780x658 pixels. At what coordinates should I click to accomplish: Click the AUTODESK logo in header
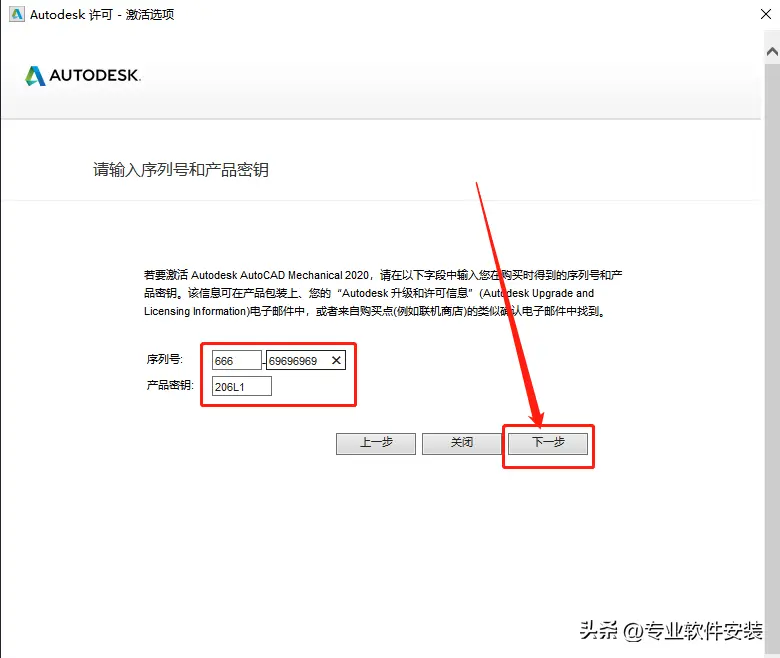(x=83, y=76)
